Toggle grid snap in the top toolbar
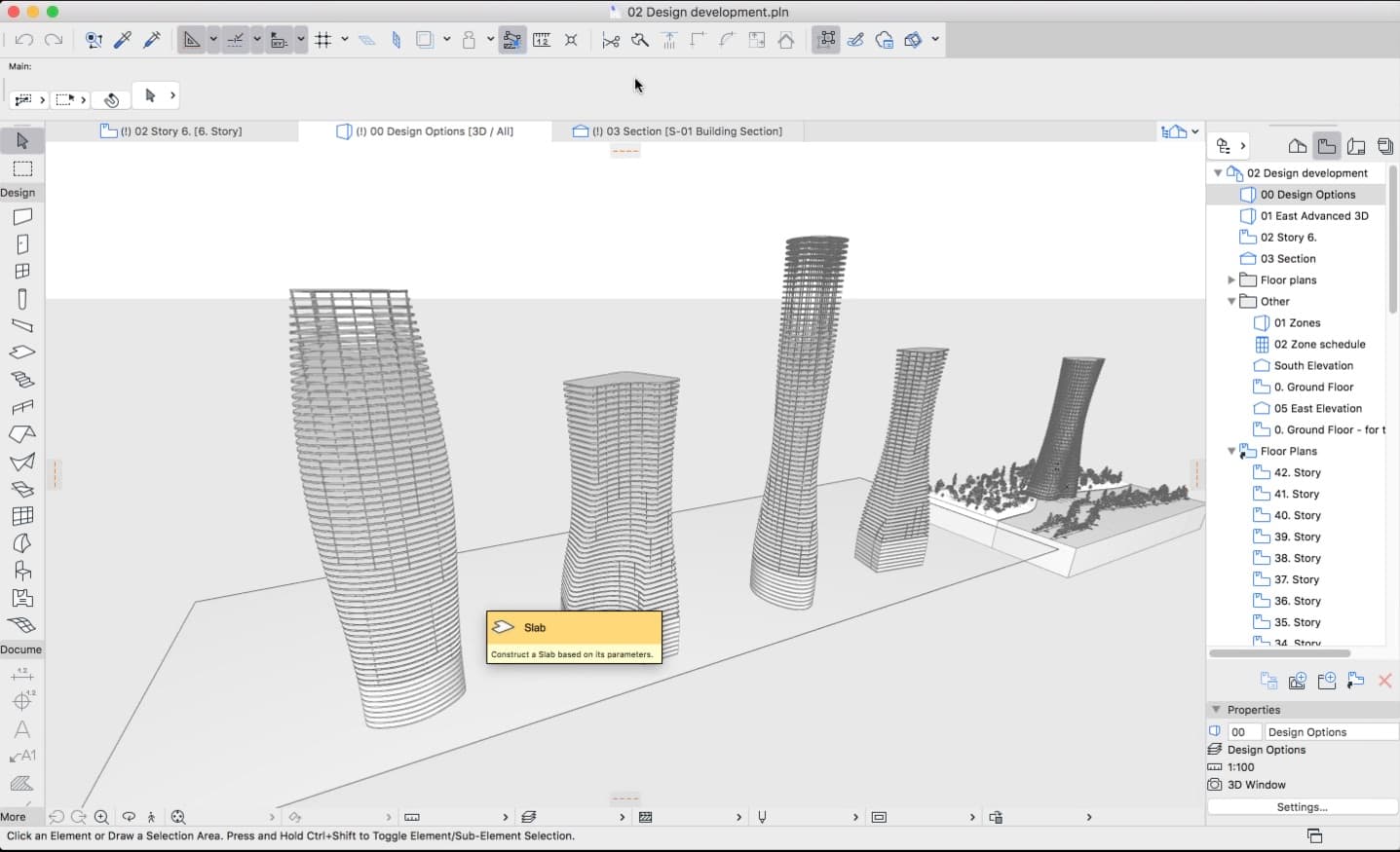Screen dimensions: 1400x852 [x=323, y=40]
